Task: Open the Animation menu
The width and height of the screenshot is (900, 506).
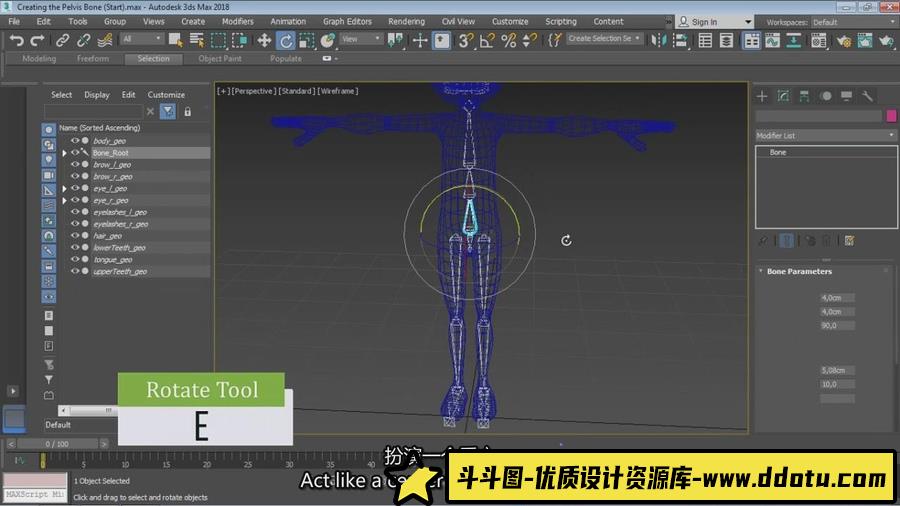Action: [288, 21]
